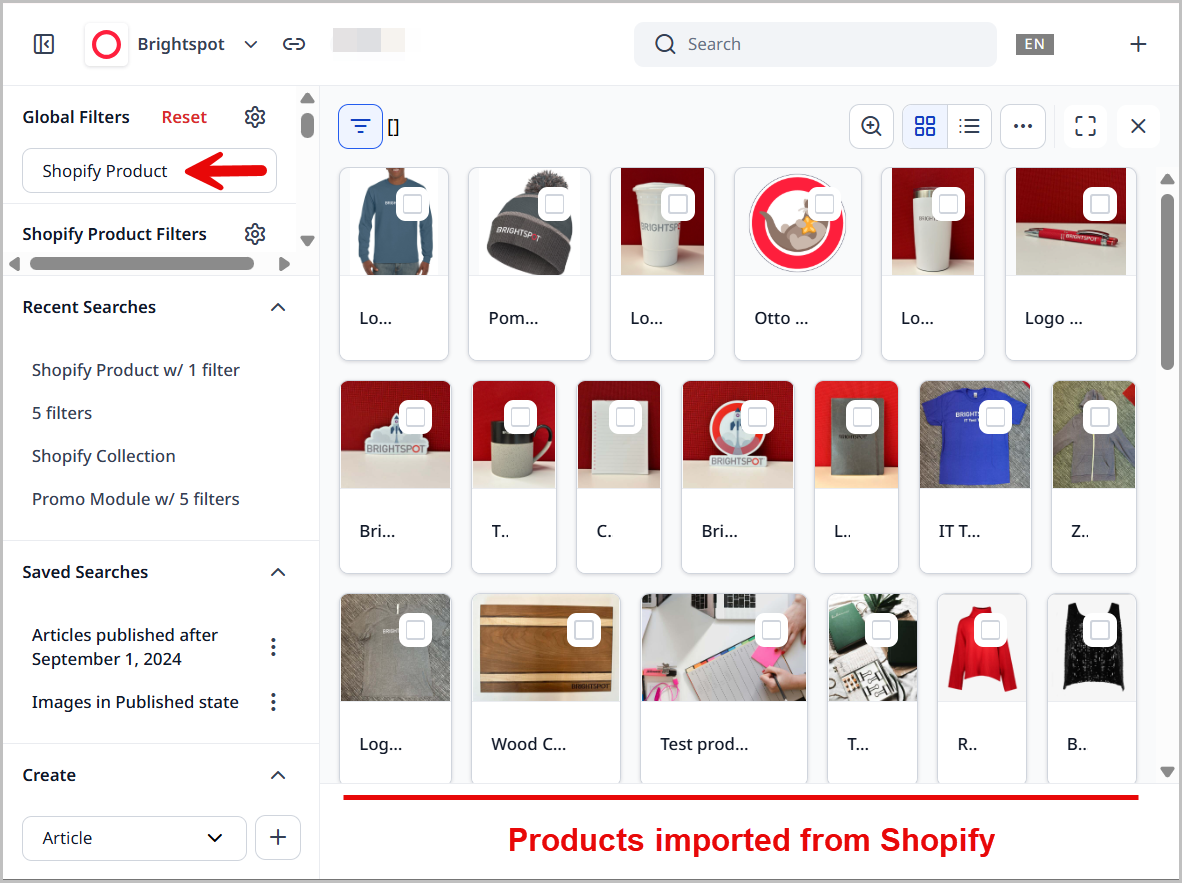Open the Brightspot workspace dropdown chevron
The width and height of the screenshot is (1182, 883).
click(x=250, y=44)
